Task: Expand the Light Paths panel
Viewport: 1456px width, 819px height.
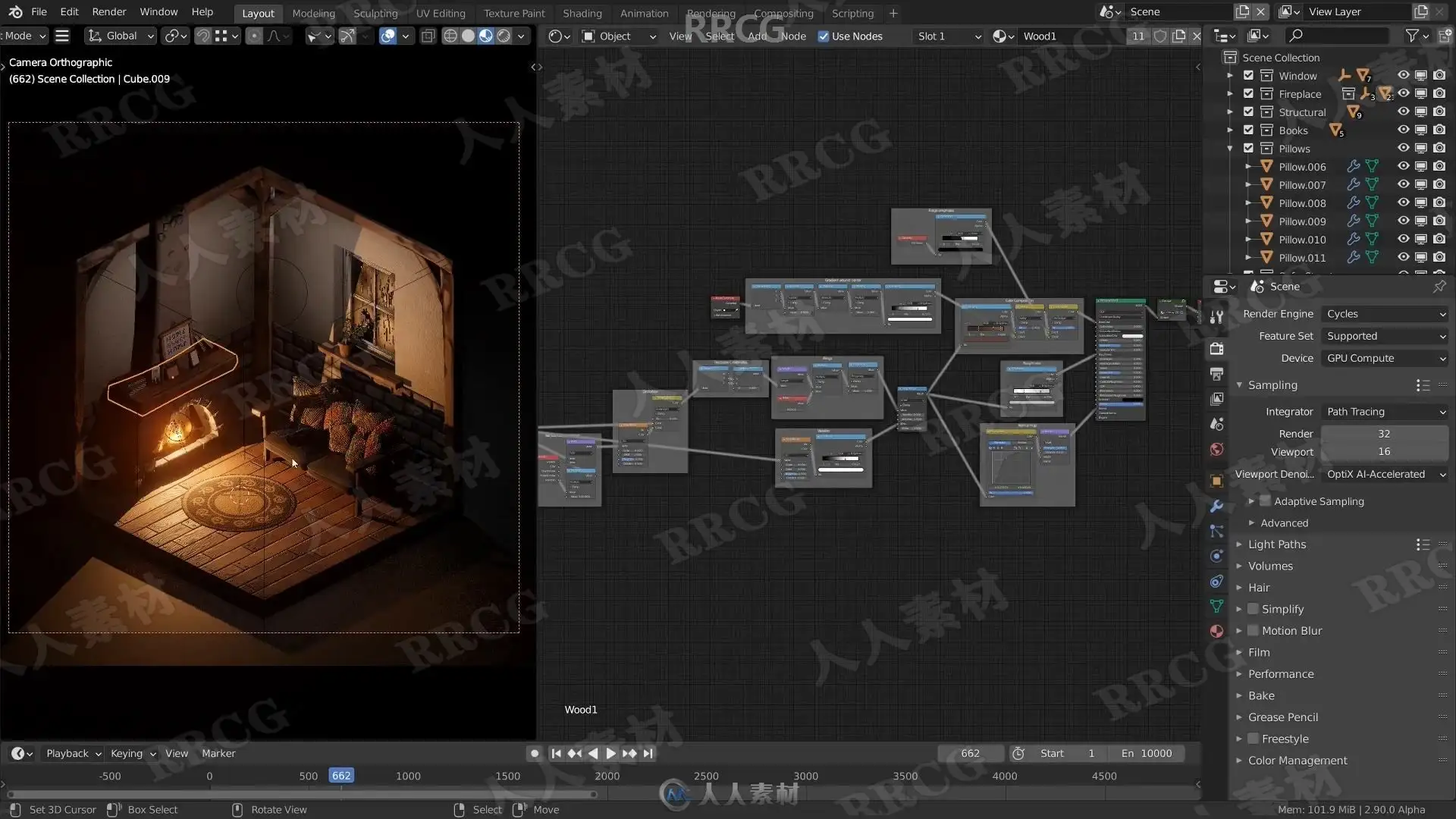Action: tap(1277, 544)
